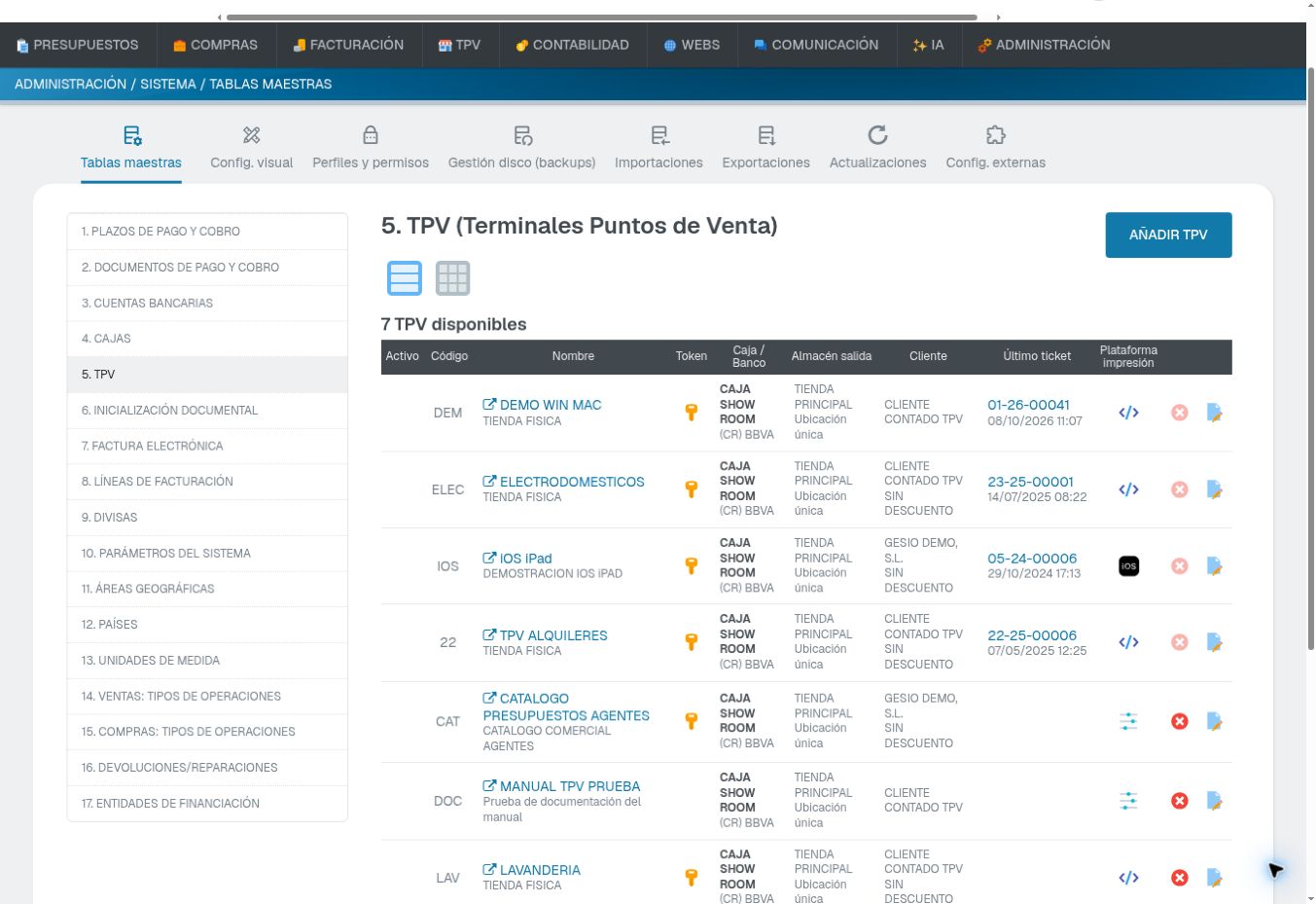This screenshot has height=904, width=1316.
Task: Click the vertical page scrollbar
Action: coord(1310,358)
